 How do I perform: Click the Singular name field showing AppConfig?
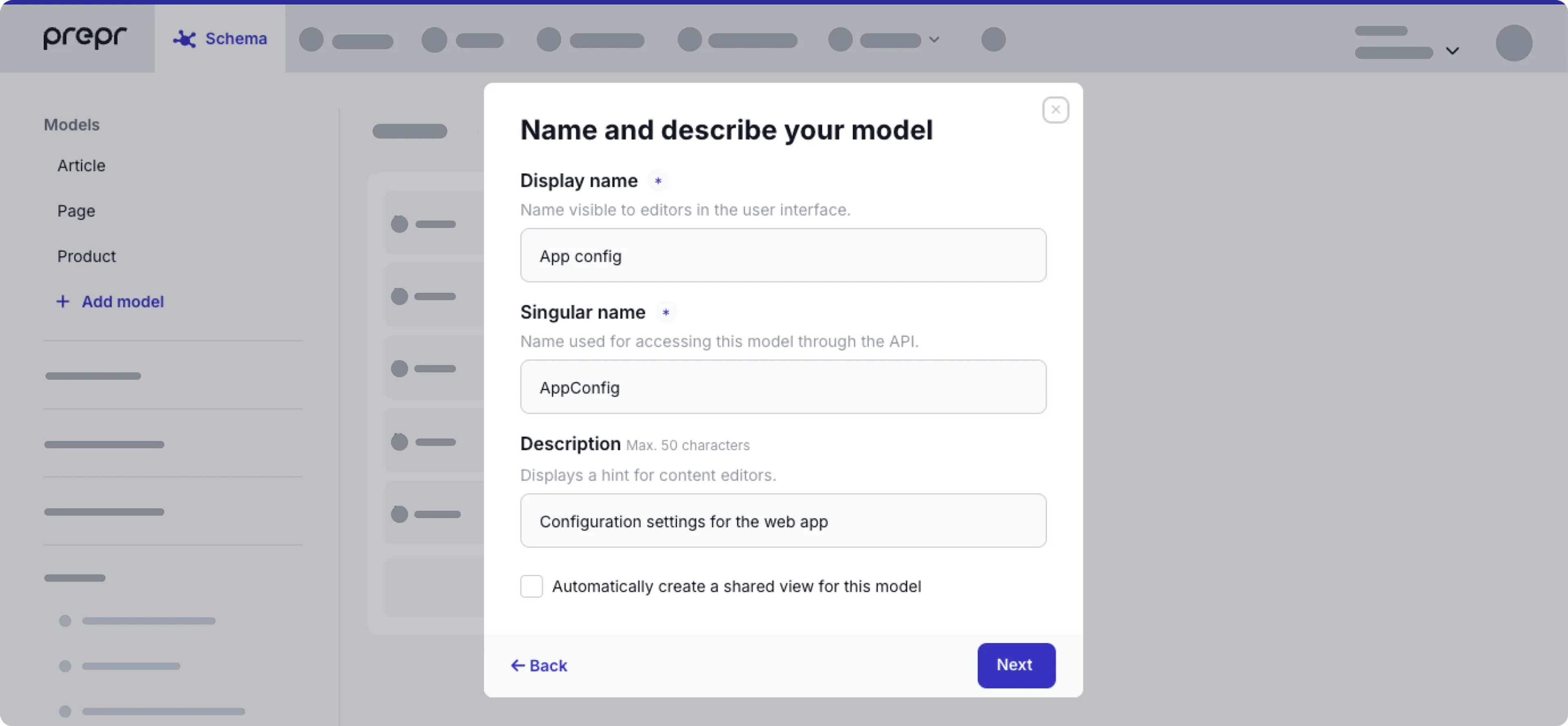[783, 387]
